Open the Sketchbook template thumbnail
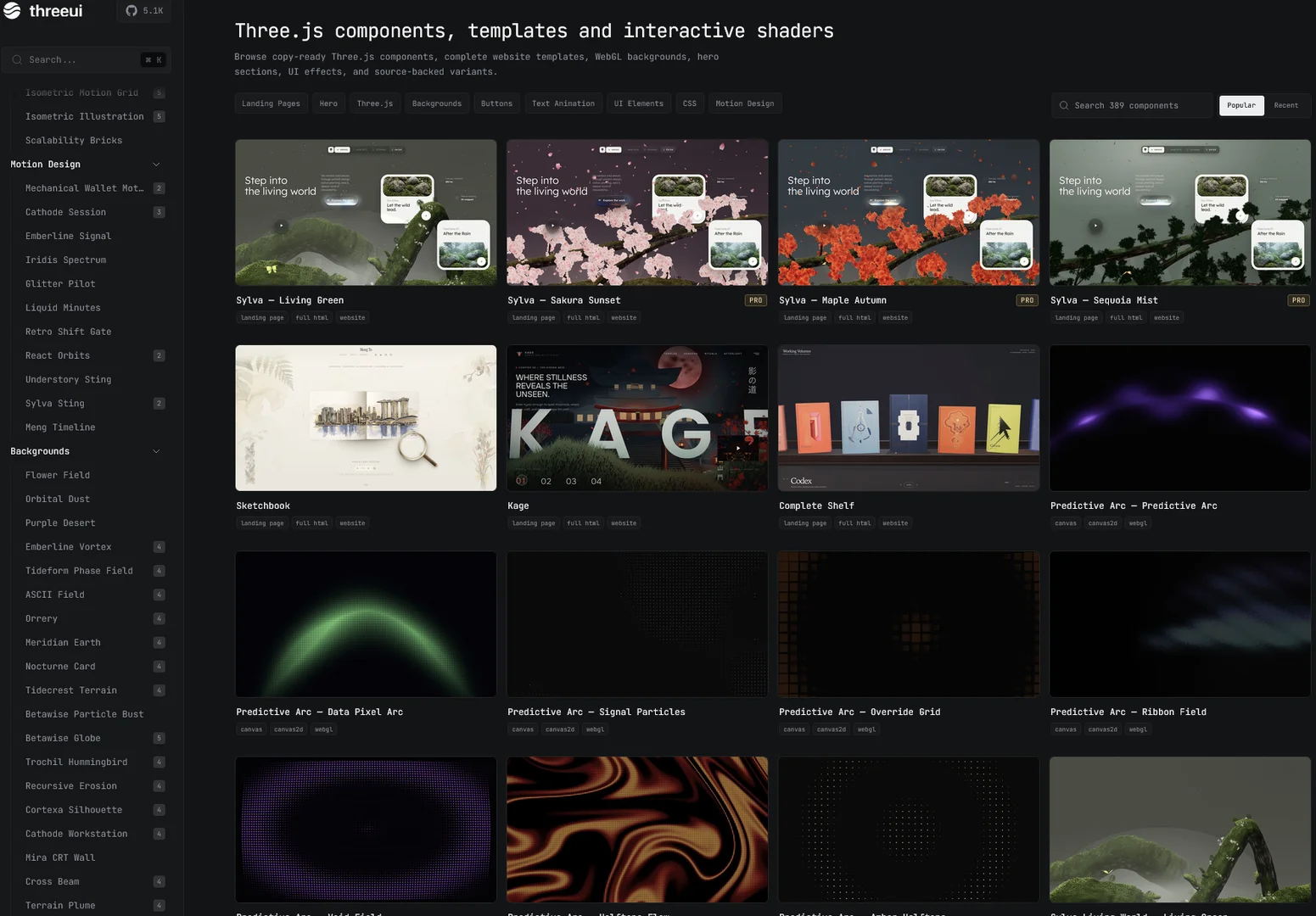 366,418
